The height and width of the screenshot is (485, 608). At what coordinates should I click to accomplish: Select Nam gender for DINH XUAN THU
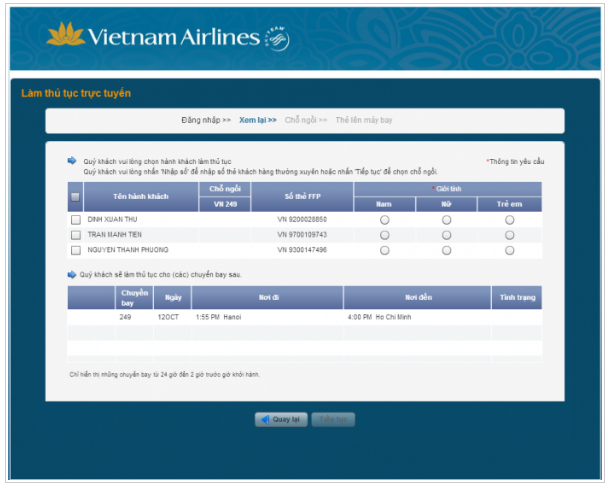click(x=384, y=220)
